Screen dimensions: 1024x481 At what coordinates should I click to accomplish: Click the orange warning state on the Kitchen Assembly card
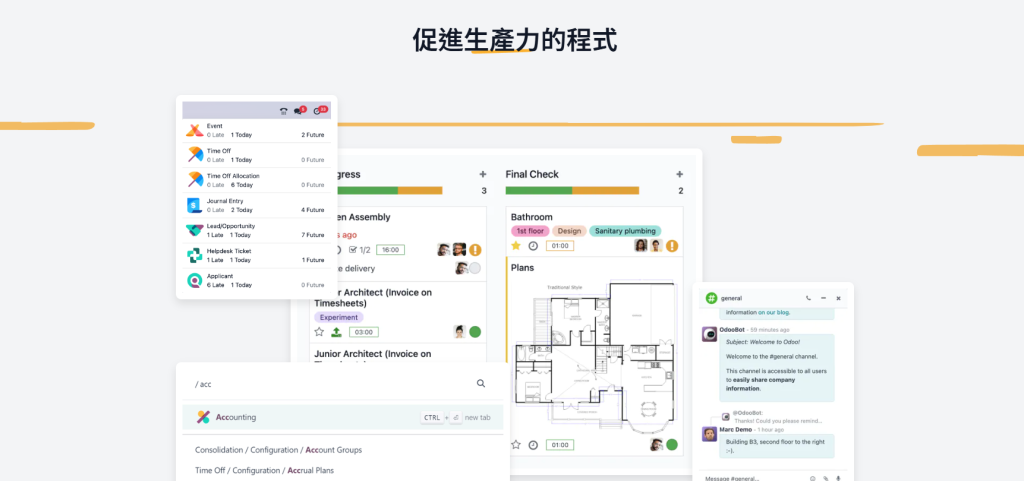(x=475, y=250)
